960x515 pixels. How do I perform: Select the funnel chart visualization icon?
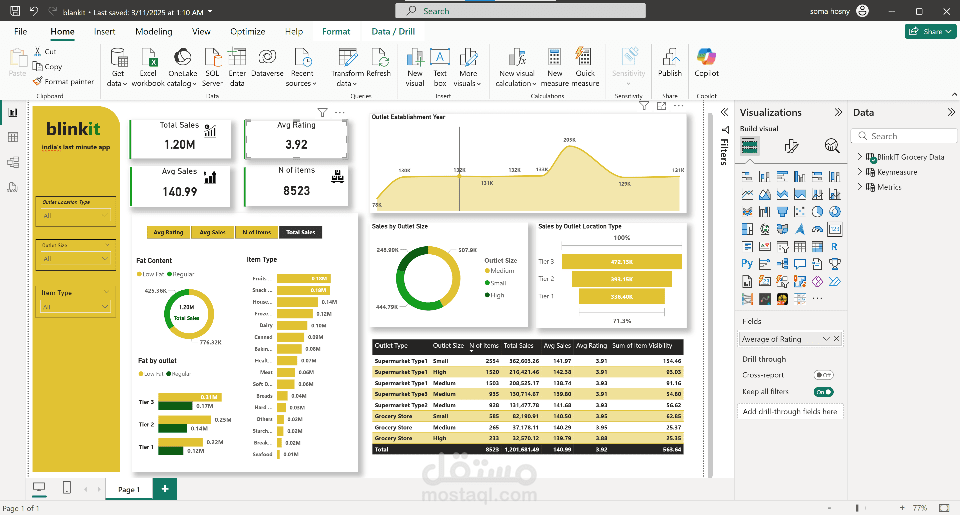click(x=782, y=212)
